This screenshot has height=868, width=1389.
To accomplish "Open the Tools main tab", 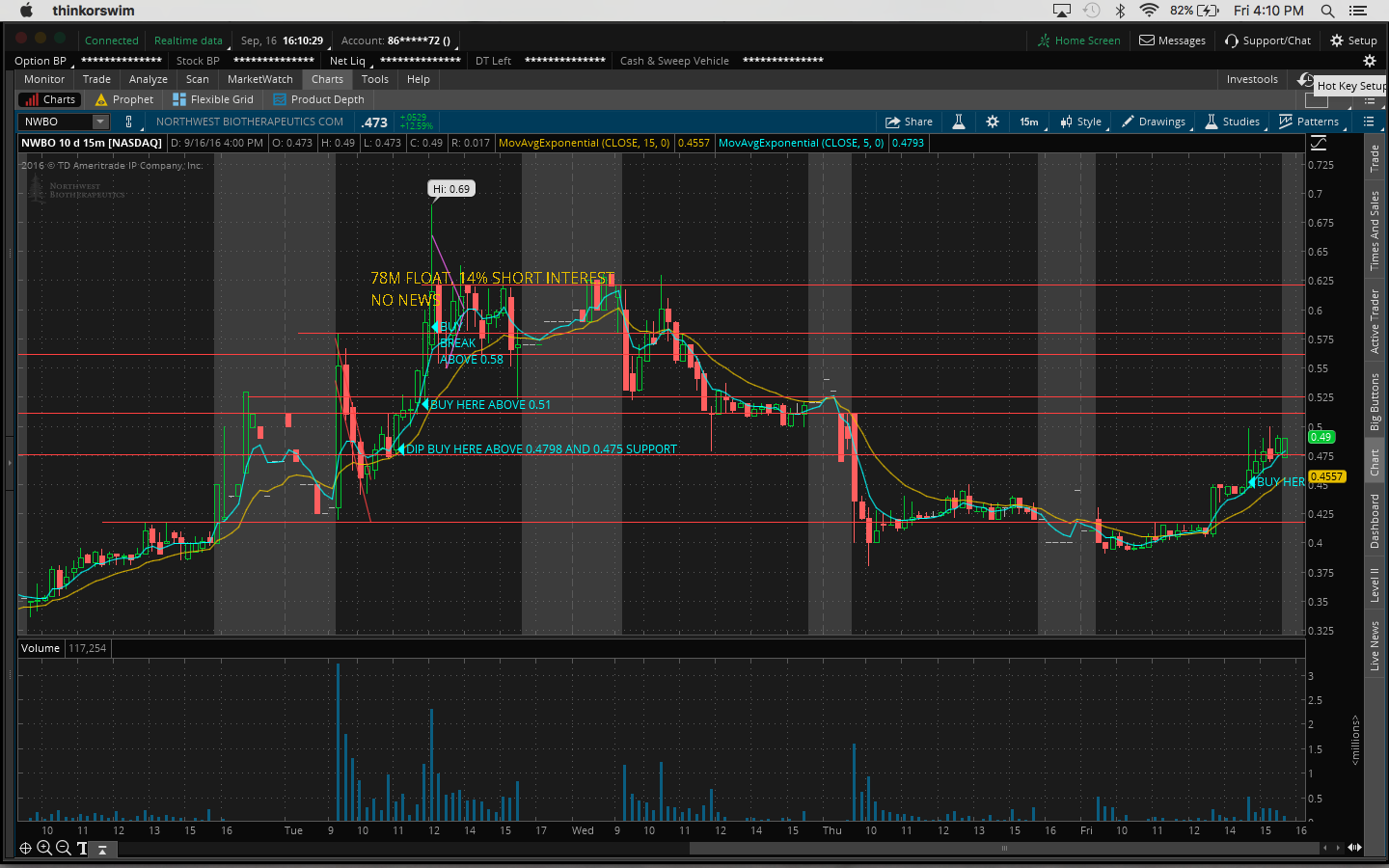I will [x=375, y=79].
